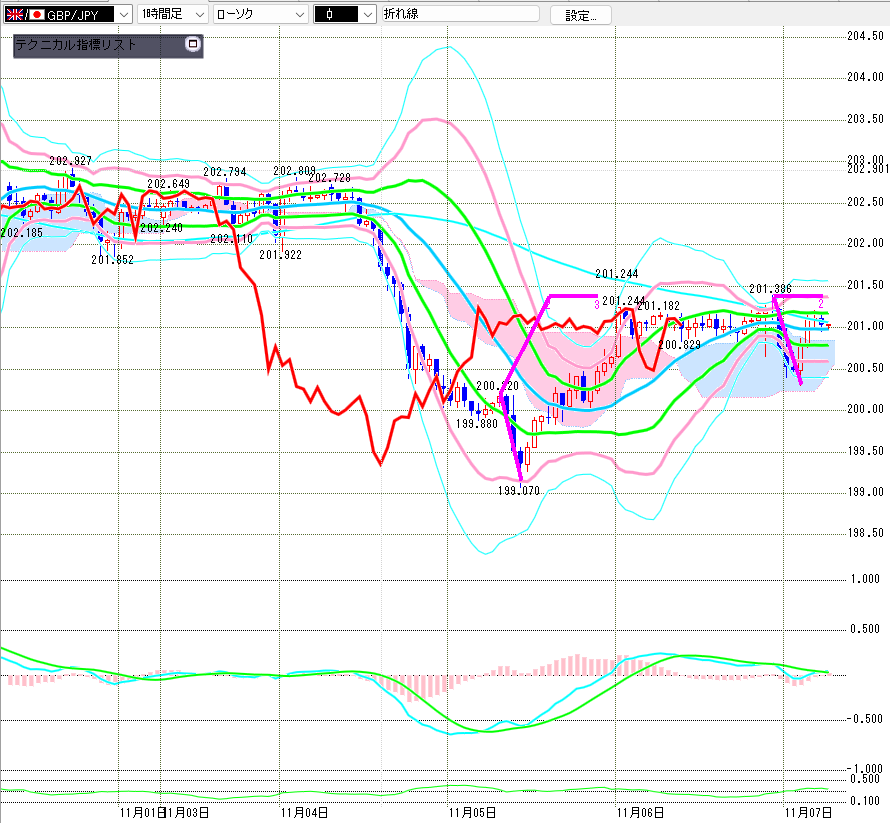Click the 201.386 price label
Screen dimensions: 890x823
coord(770,289)
